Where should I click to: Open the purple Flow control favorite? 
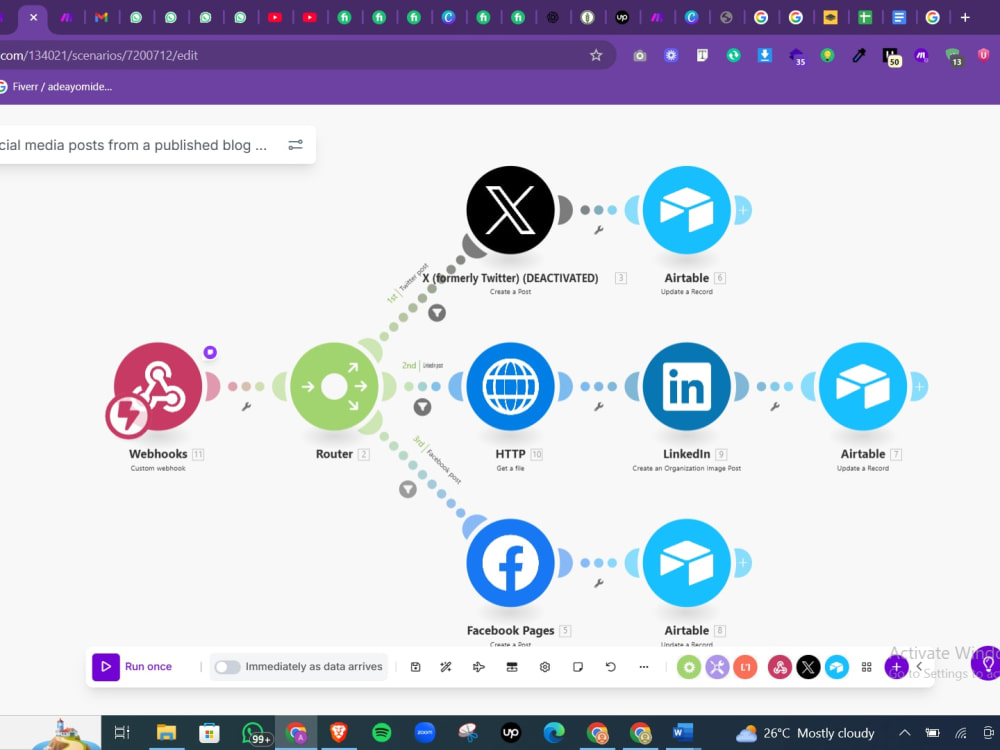(x=717, y=667)
